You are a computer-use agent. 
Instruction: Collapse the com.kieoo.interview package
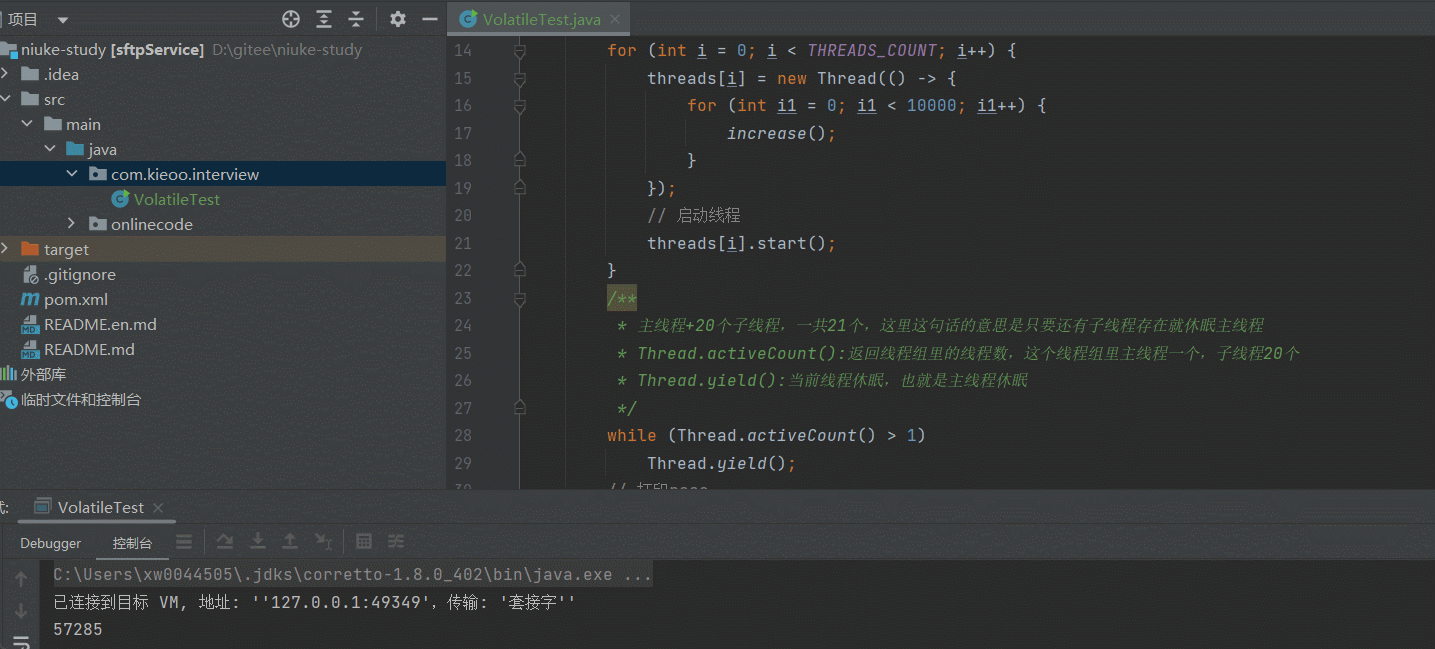click(71, 174)
